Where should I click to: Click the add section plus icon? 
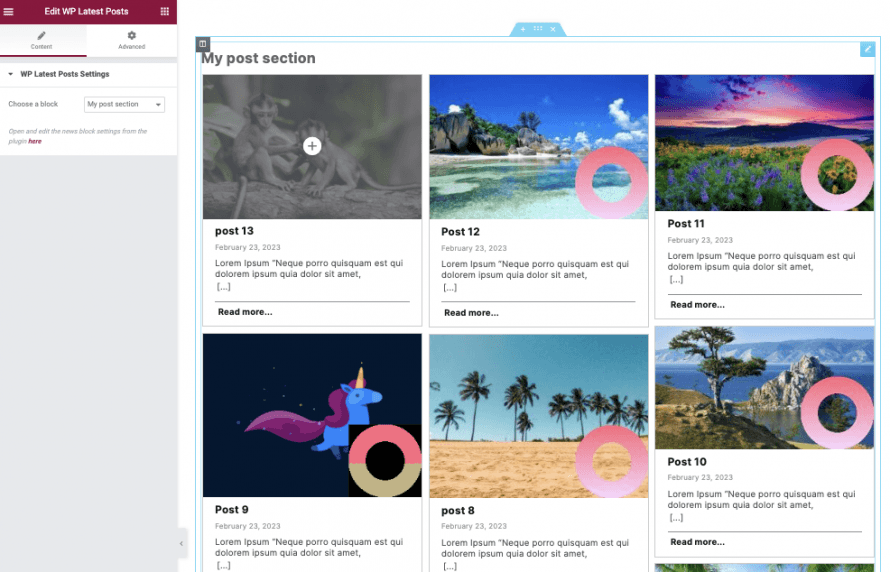[523, 29]
